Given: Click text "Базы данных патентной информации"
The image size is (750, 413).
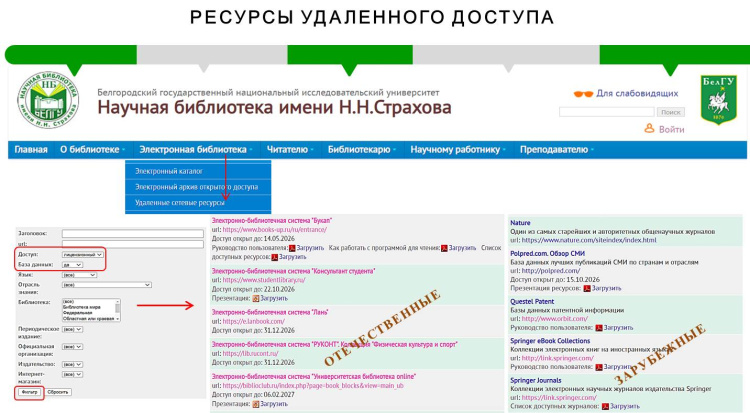Looking at the screenshot, I should tap(567, 310).
